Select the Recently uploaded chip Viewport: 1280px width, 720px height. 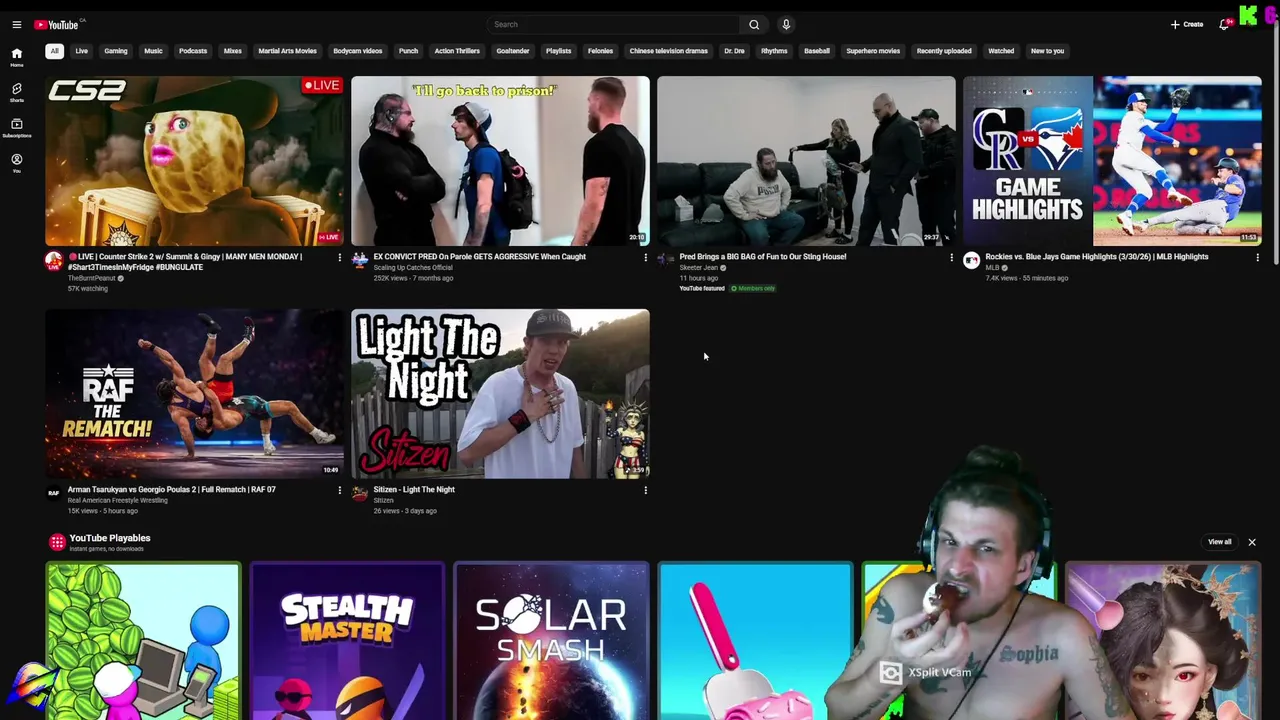944,51
